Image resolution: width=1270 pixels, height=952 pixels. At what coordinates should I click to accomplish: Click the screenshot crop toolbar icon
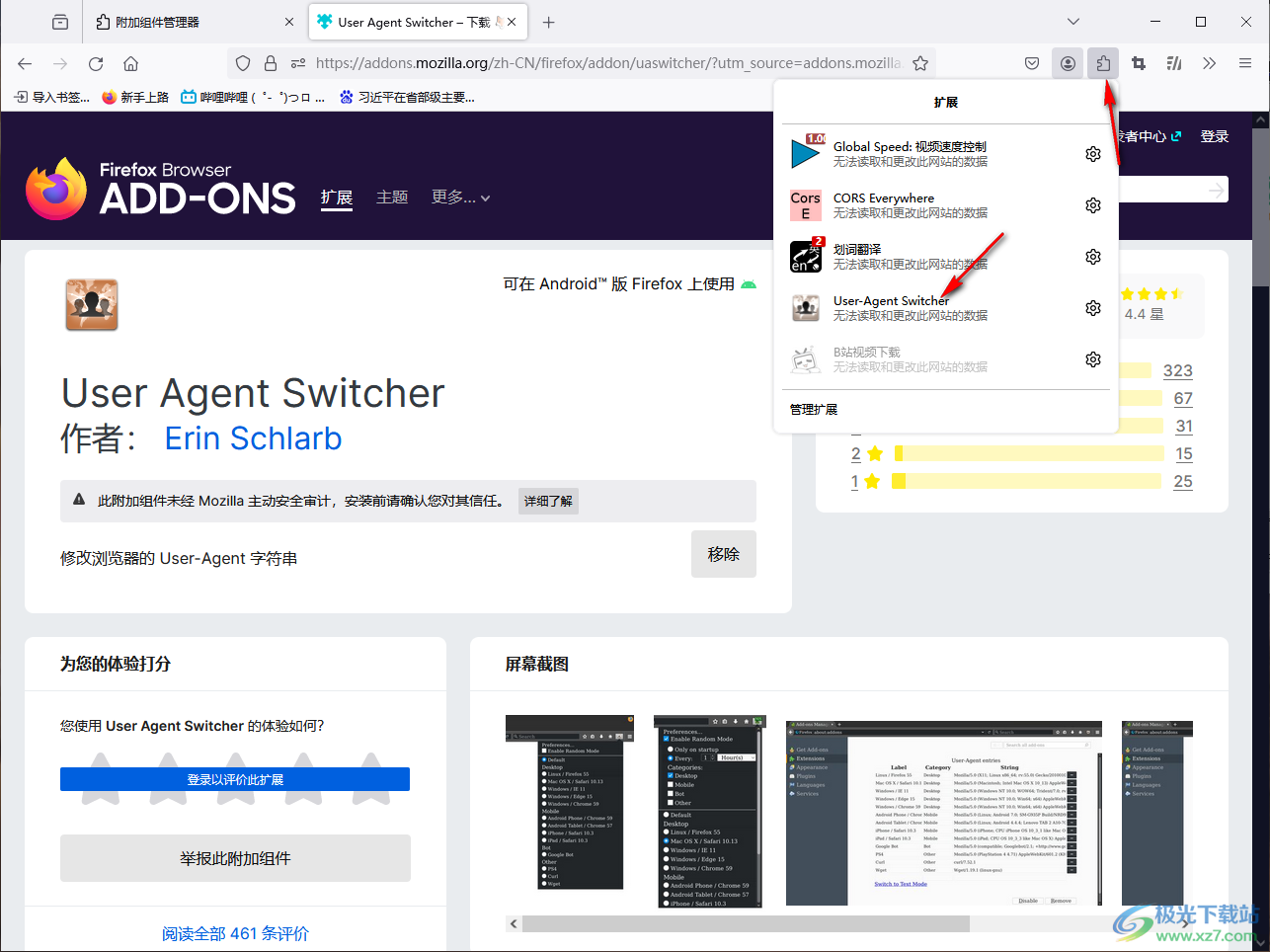[x=1139, y=63]
